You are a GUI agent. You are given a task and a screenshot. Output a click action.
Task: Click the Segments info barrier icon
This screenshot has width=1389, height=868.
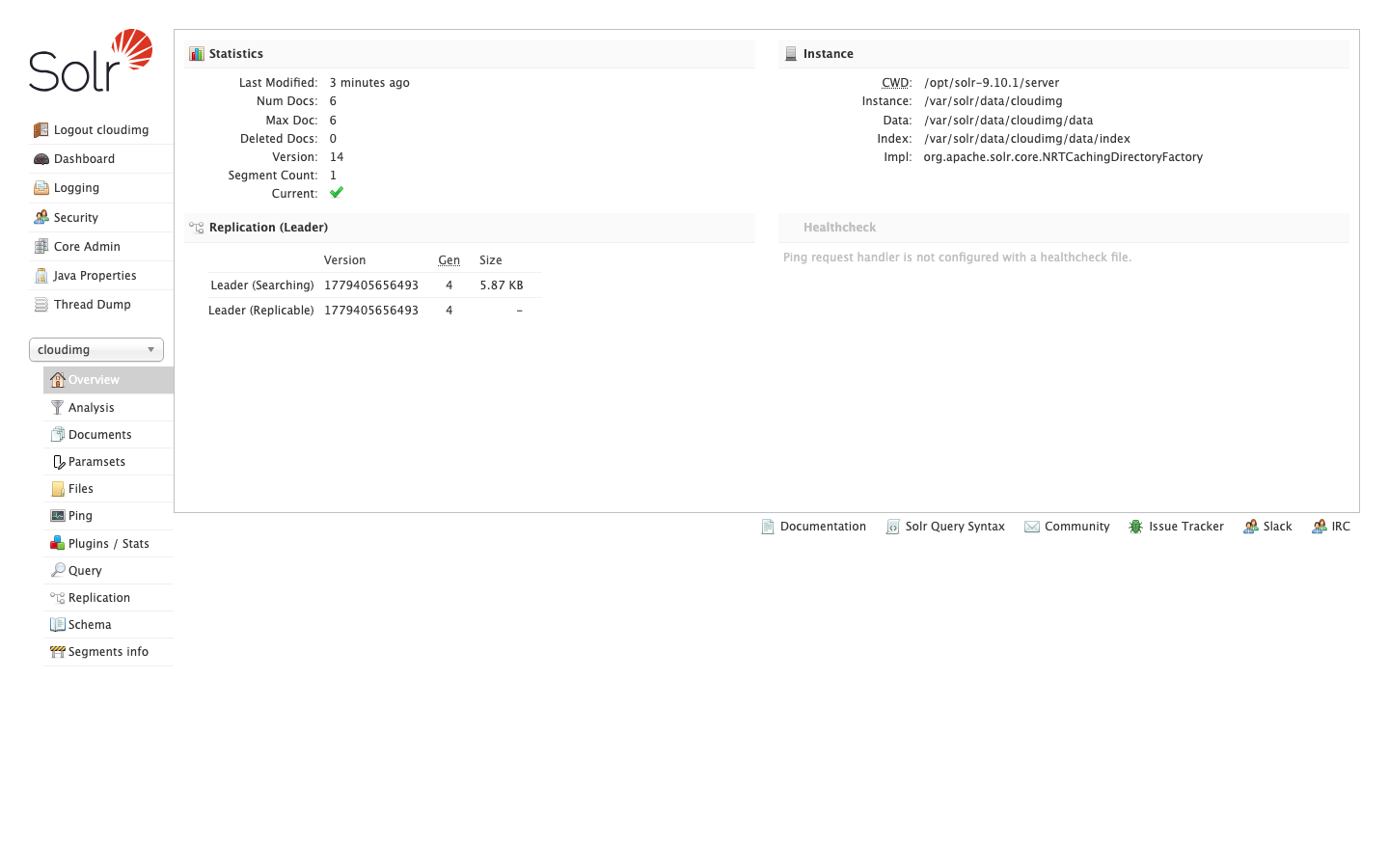coord(58,652)
